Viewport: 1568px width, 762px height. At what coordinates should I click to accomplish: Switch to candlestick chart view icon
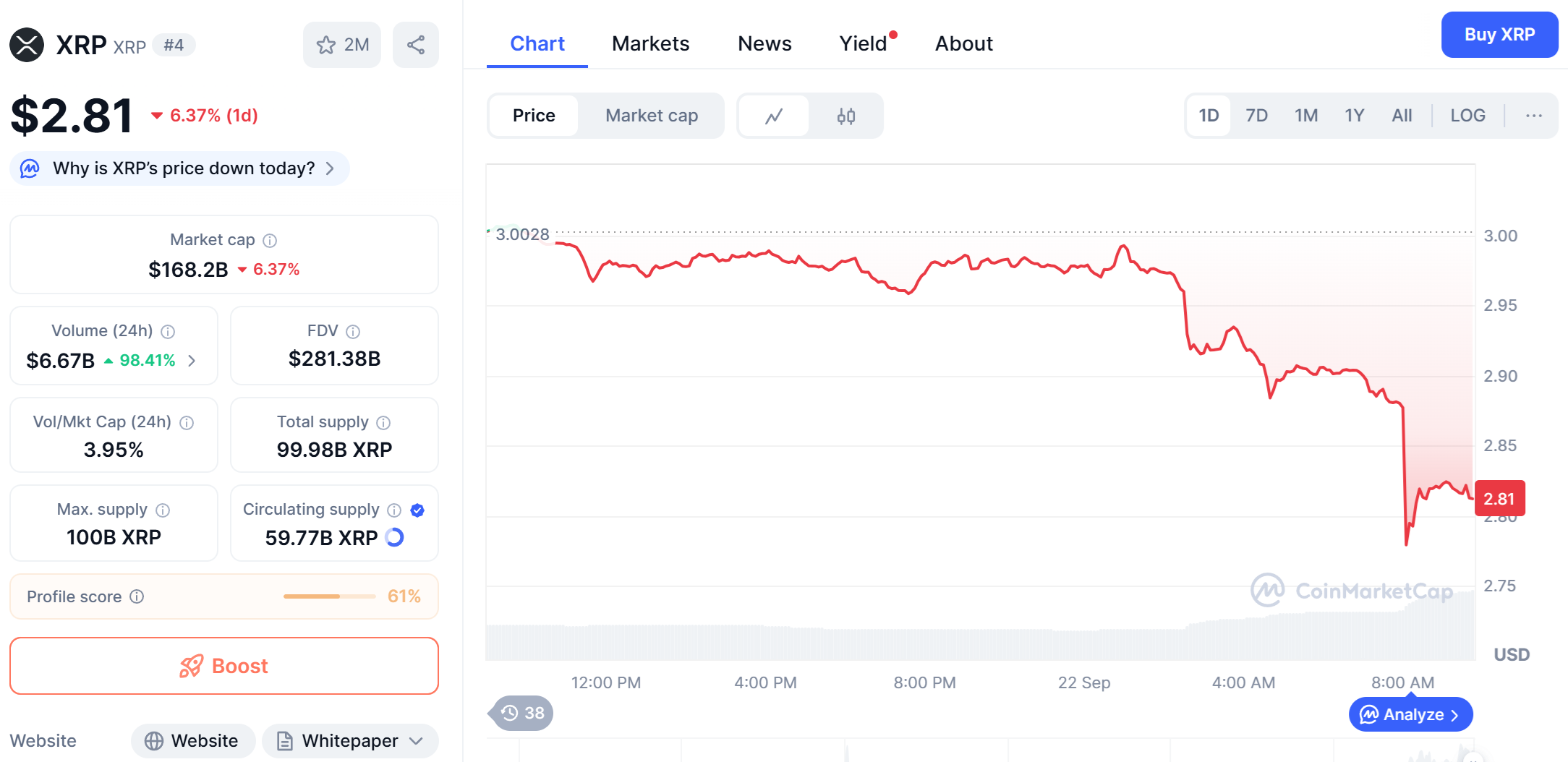[845, 116]
